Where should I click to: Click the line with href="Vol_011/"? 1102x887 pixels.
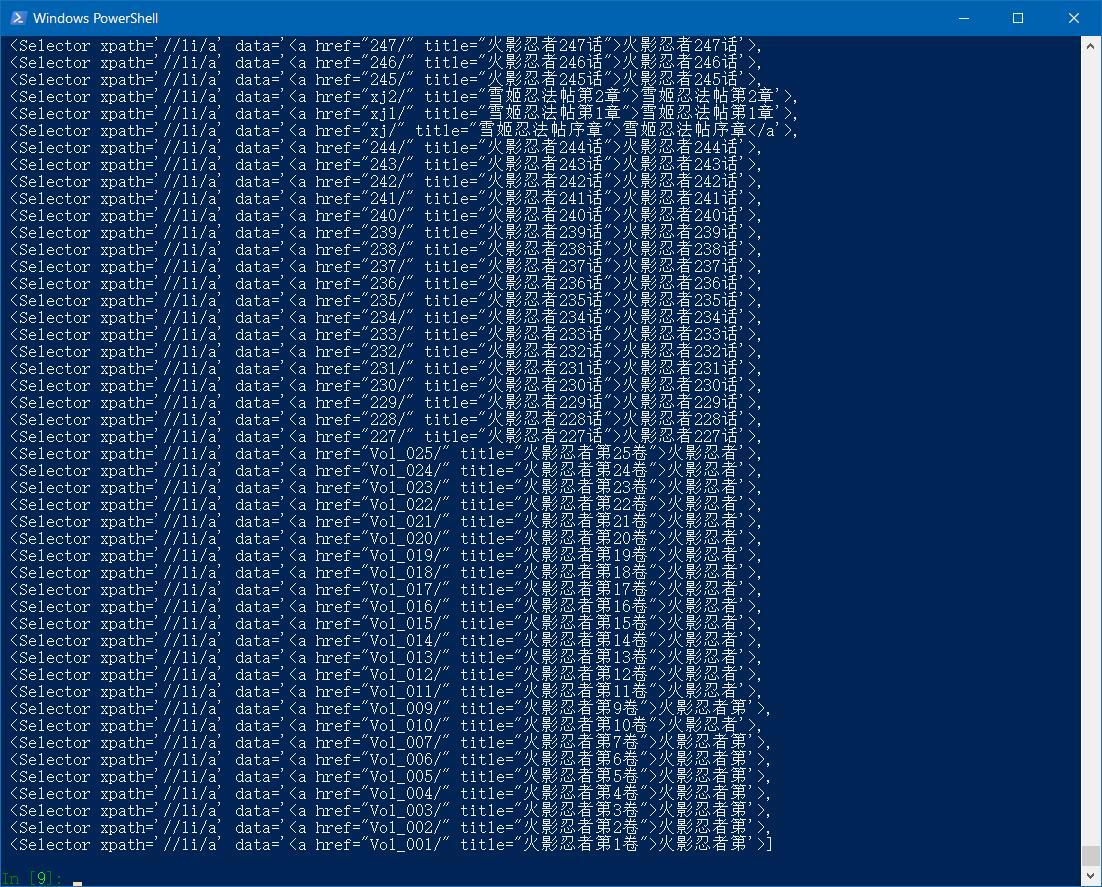386,692
